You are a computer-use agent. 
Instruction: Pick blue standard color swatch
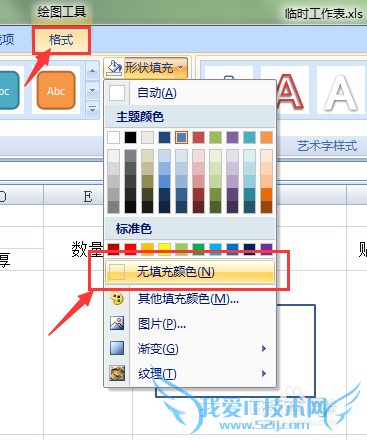coord(232,249)
